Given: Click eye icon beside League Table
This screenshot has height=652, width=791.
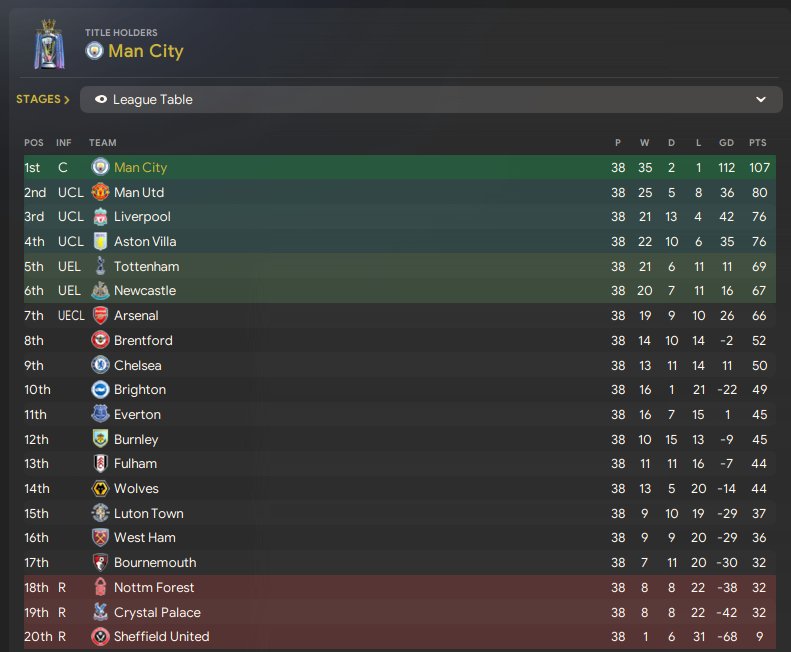Looking at the screenshot, I should [x=101, y=100].
